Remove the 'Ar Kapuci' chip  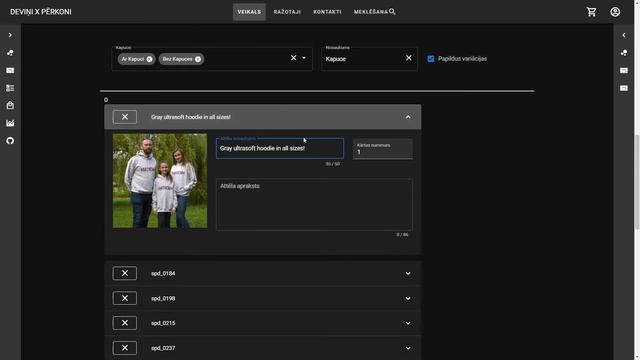point(149,59)
